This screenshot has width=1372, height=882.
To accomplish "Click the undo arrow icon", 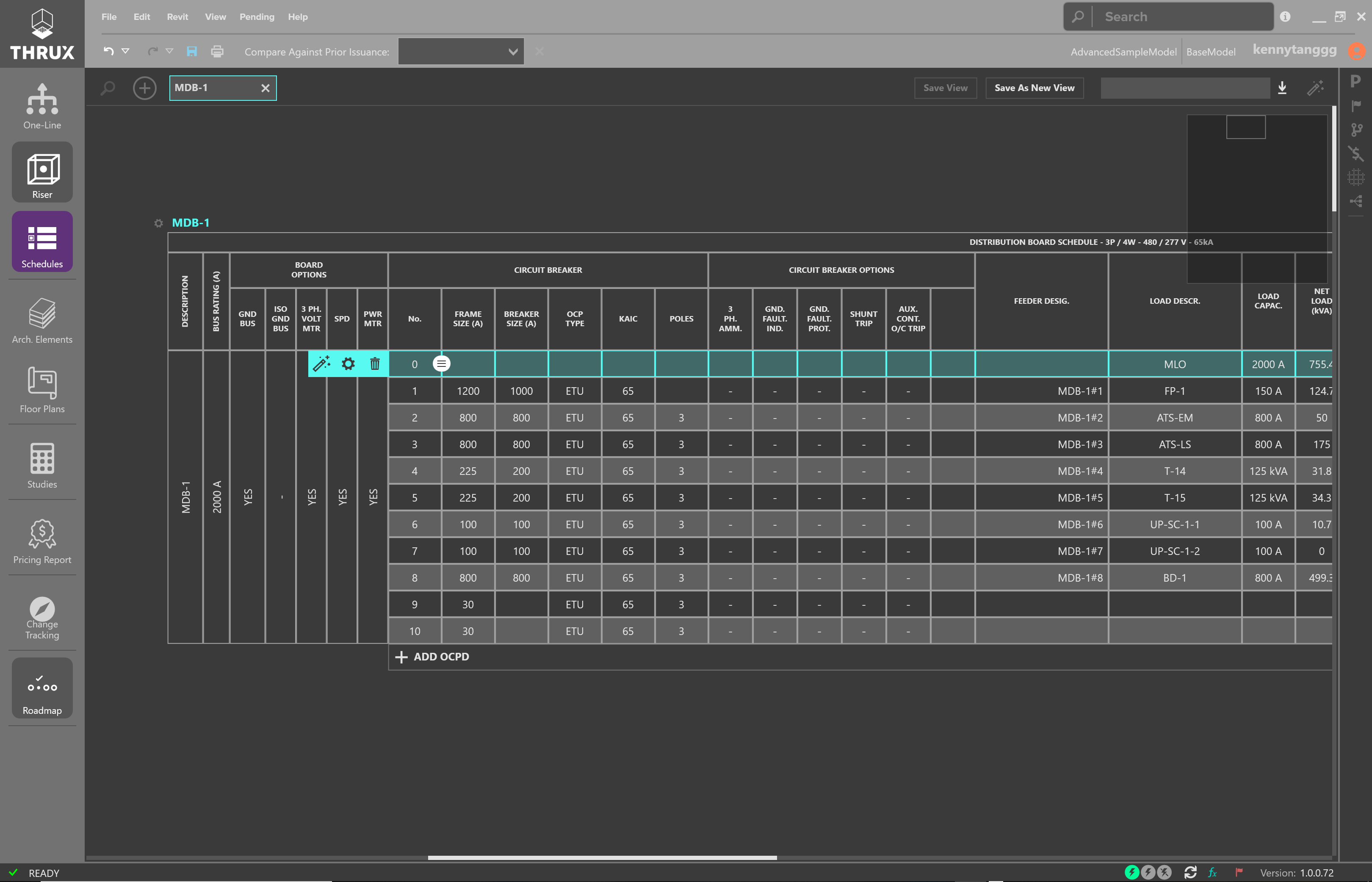I will (x=109, y=51).
